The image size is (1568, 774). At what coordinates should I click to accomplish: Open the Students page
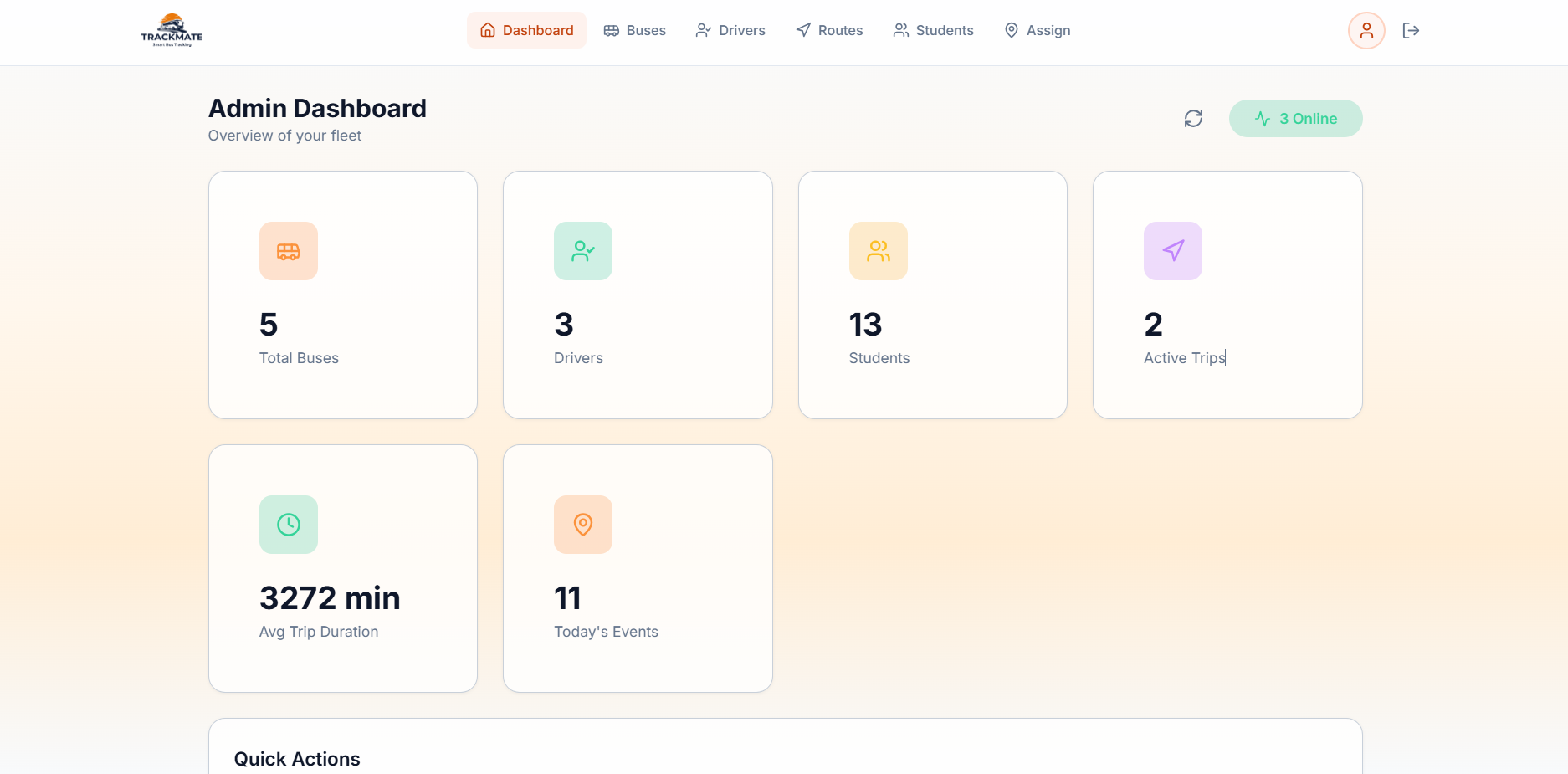933,30
